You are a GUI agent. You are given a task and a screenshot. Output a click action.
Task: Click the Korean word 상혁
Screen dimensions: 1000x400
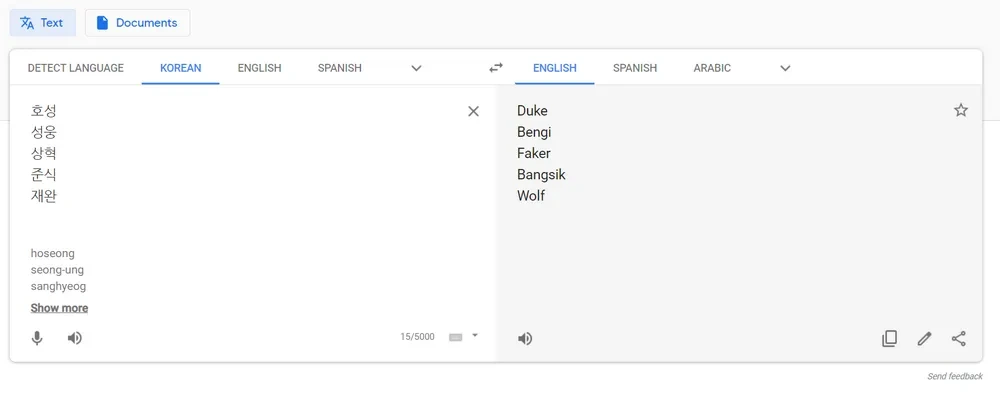43,154
